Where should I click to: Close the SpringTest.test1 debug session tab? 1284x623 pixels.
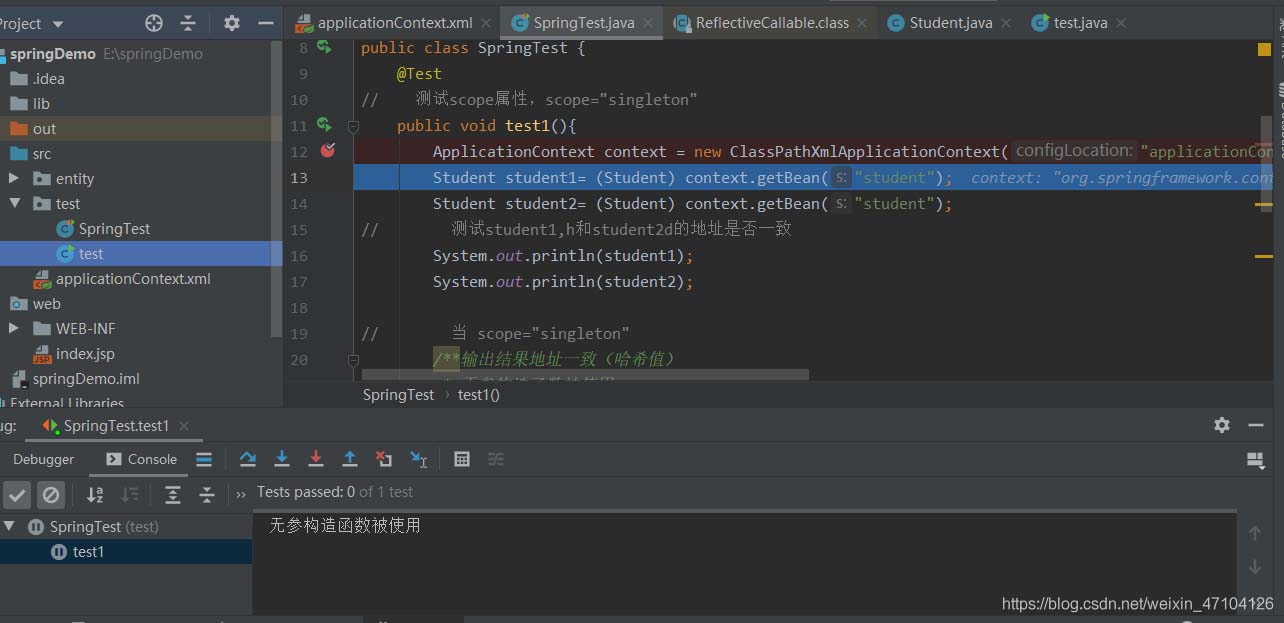pos(183,425)
